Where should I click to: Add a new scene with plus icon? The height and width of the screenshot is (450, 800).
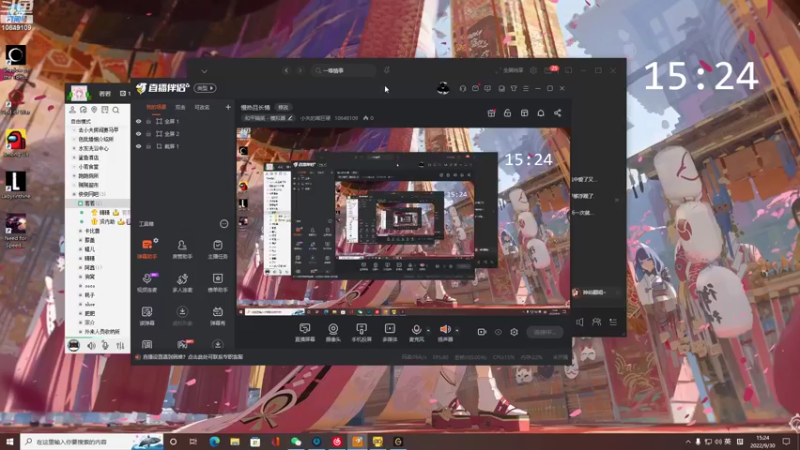point(228,107)
